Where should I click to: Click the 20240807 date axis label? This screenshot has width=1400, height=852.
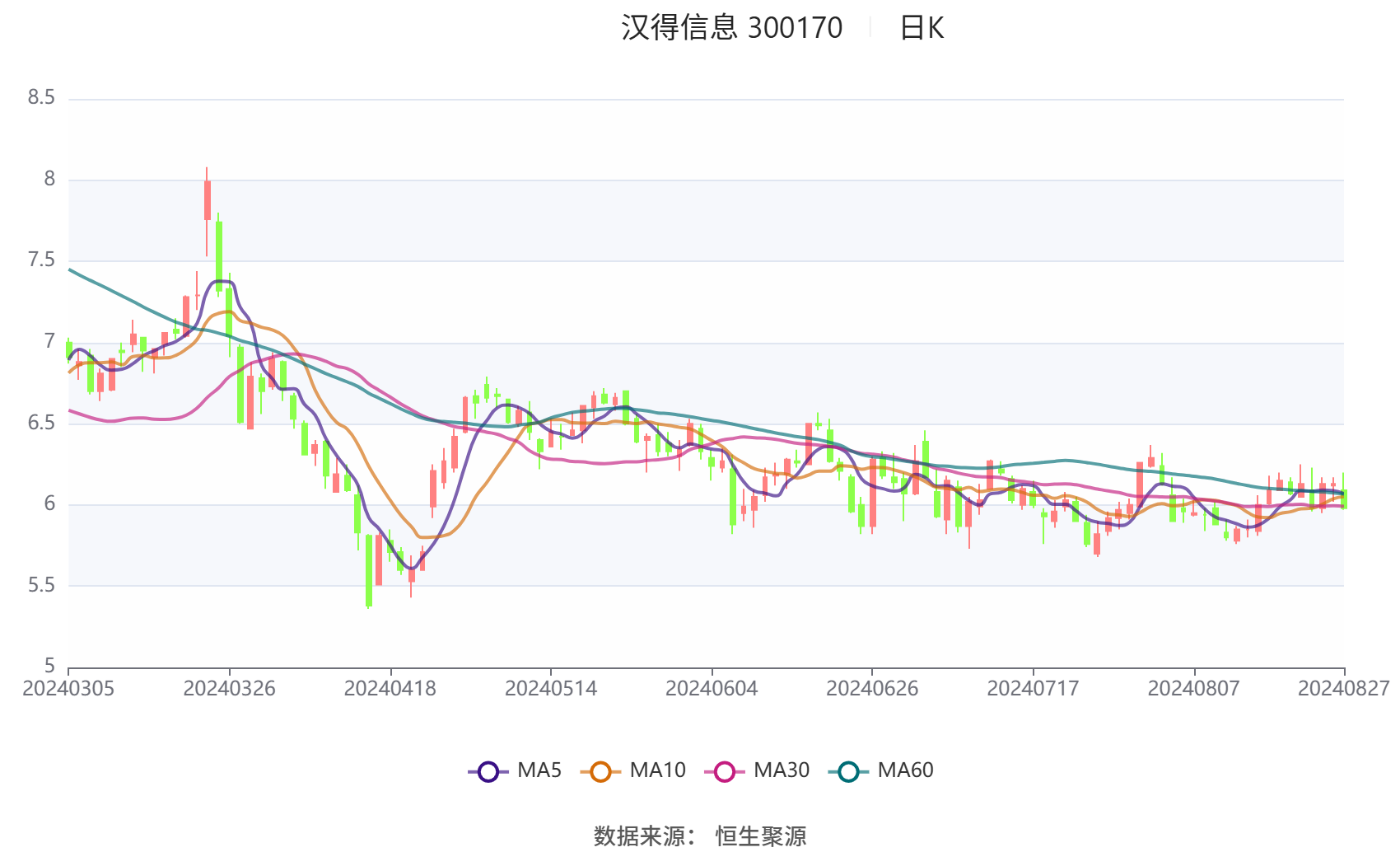(1193, 689)
